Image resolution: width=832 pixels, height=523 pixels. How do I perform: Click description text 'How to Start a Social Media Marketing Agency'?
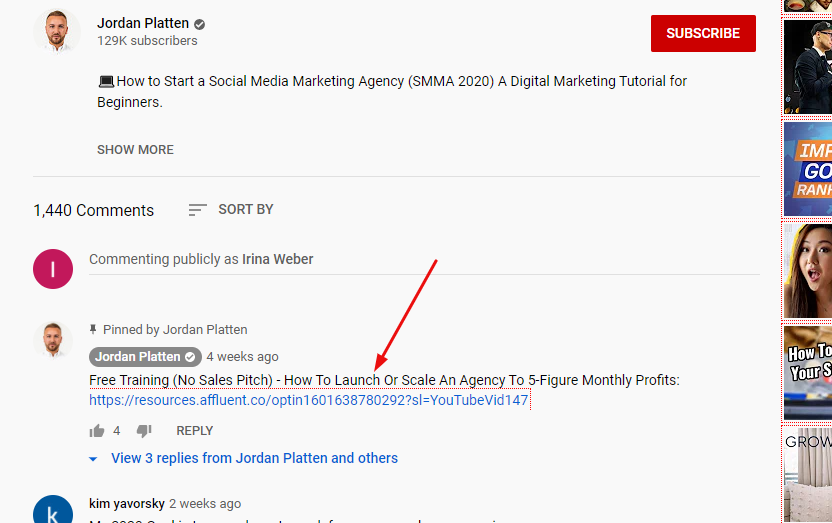[261, 81]
